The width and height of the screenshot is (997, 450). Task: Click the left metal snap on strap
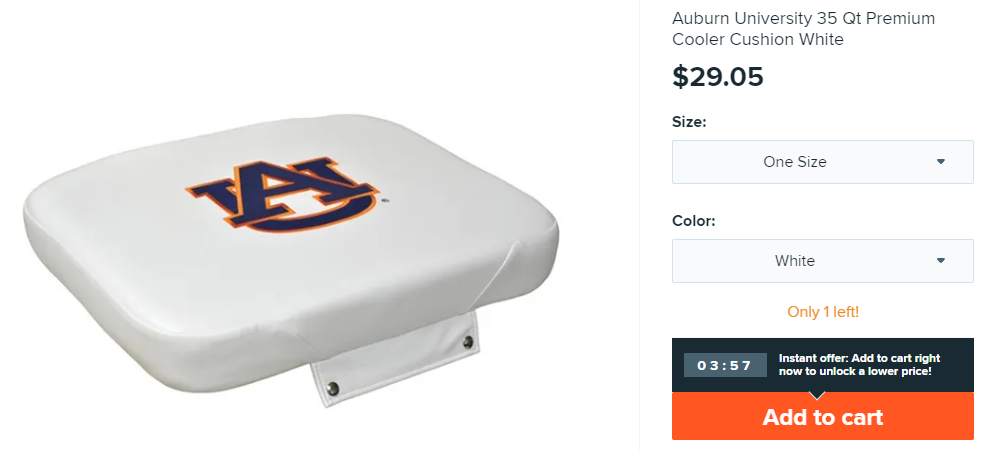click(x=335, y=385)
